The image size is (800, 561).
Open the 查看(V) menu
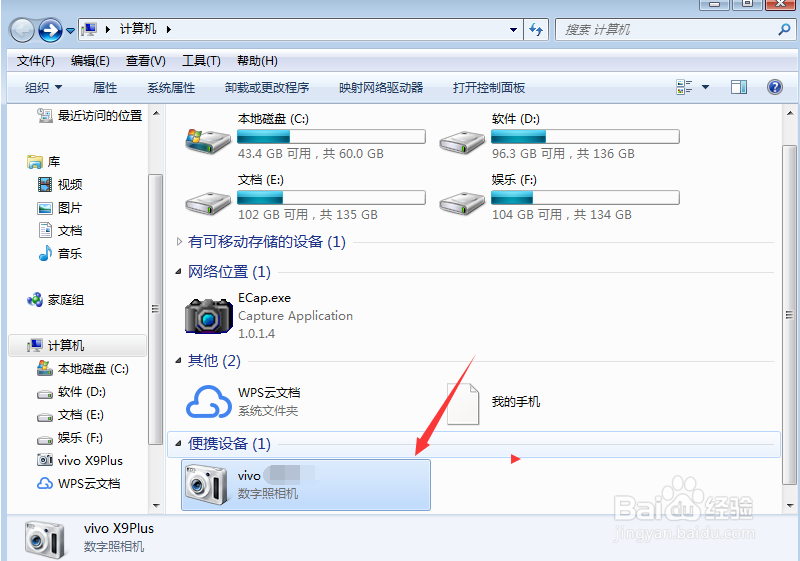pyautogui.click(x=146, y=61)
